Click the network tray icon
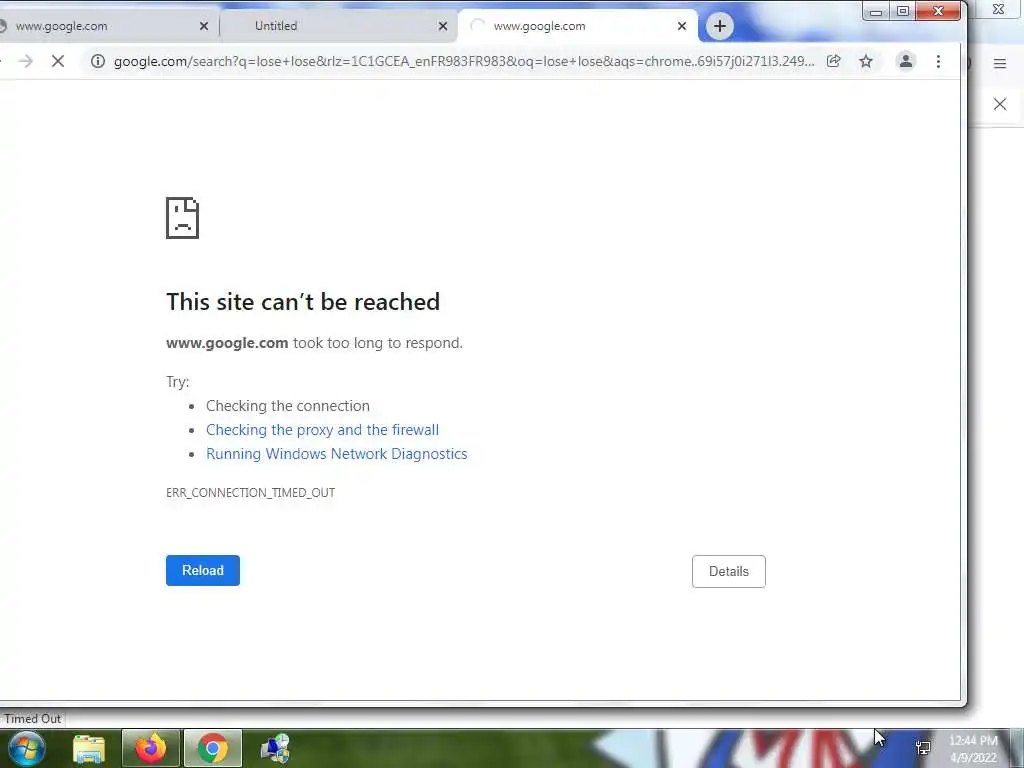Viewport: 1024px width, 768px height. coord(923,748)
